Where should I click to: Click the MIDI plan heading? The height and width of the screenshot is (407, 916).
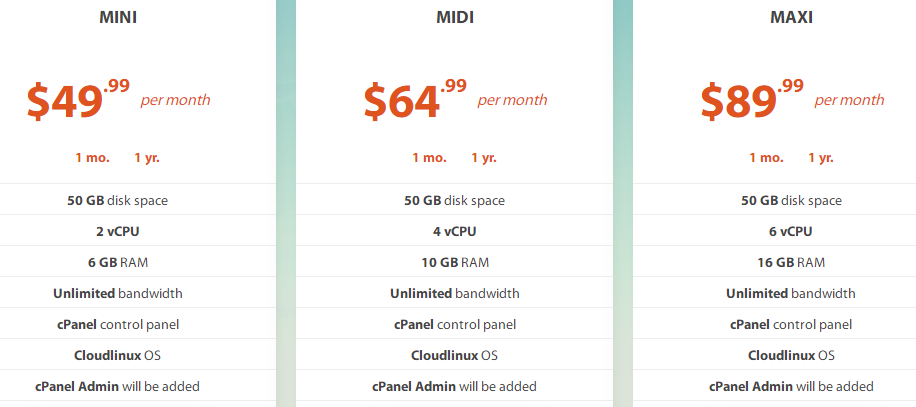click(x=455, y=17)
